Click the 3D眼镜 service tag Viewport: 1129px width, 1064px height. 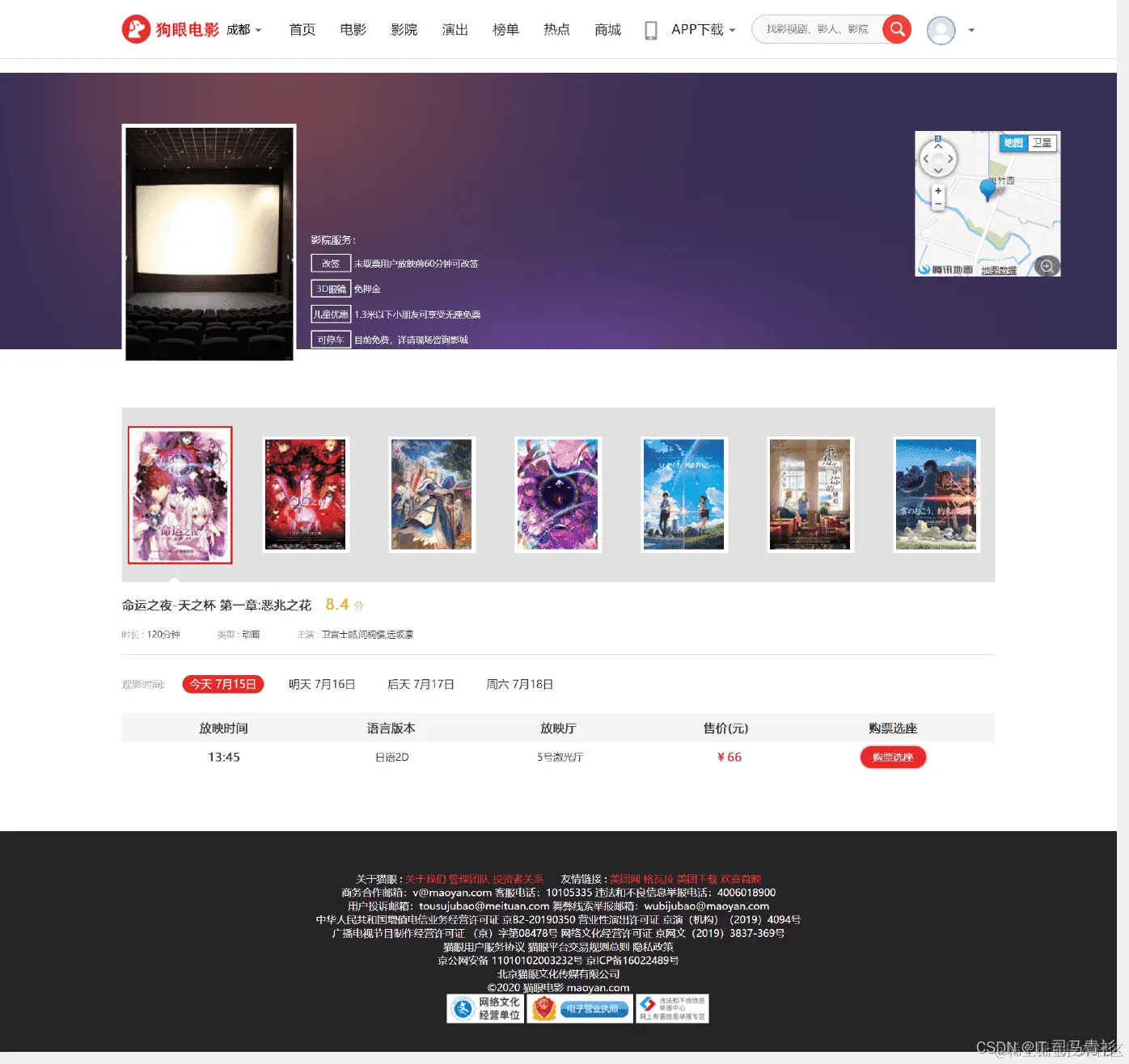coord(331,289)
